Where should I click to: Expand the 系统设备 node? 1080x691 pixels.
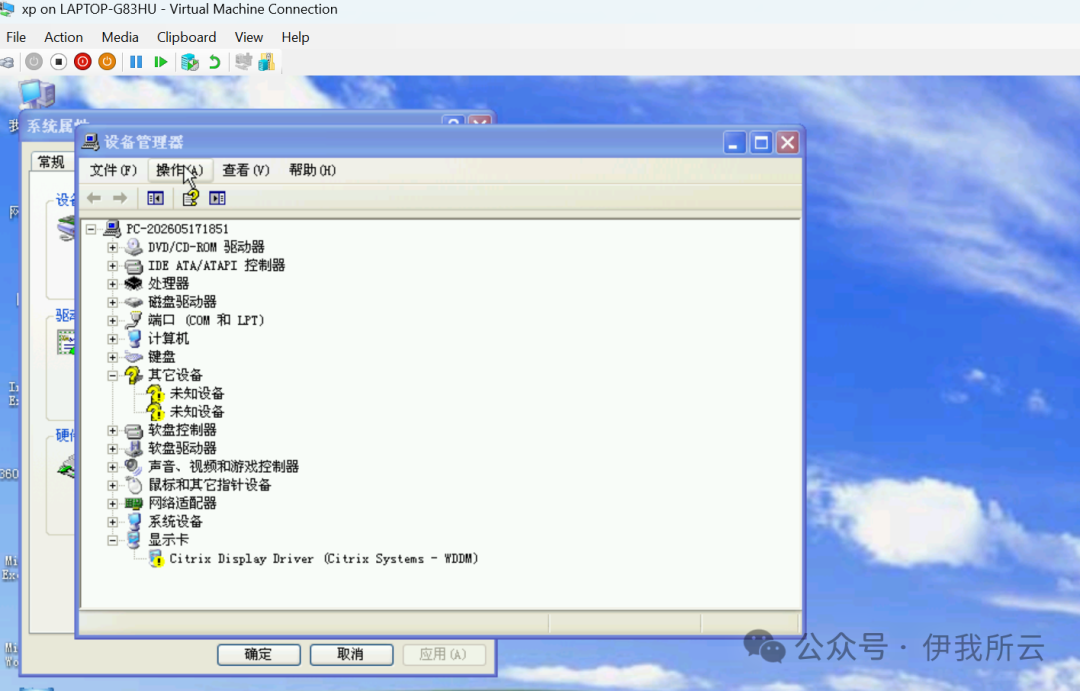click(113, 522)
